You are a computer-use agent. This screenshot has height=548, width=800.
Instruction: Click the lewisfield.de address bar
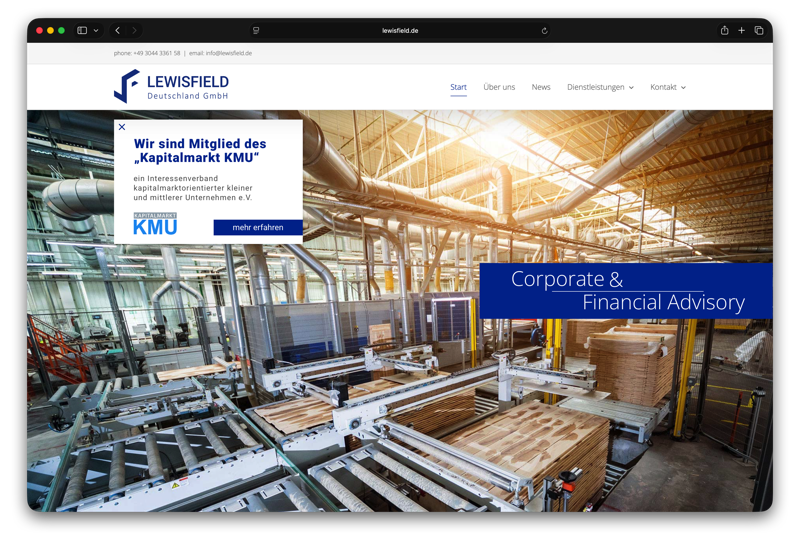coord(400,31)
